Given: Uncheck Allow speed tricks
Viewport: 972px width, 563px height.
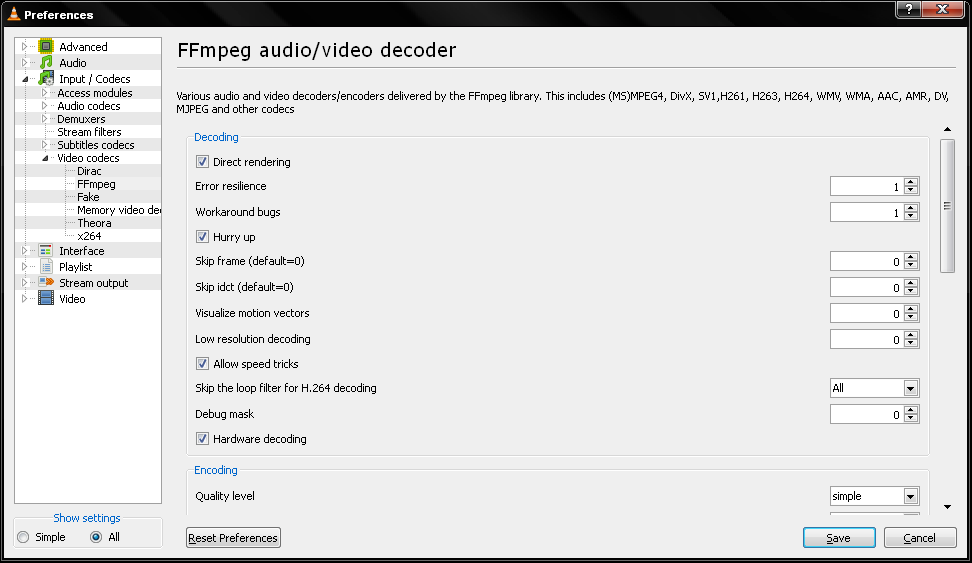Looking at the screenshot, I should tap(202, 364).
